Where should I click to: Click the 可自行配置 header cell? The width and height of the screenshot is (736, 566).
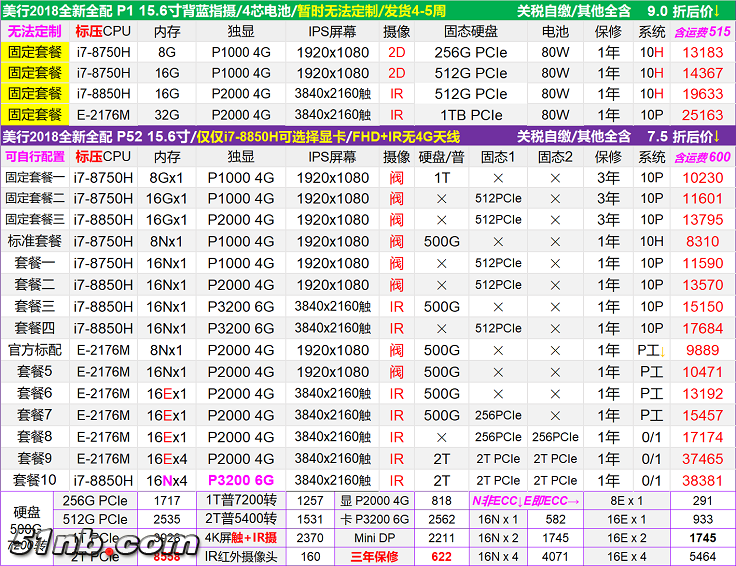click(x=35, y=157)
